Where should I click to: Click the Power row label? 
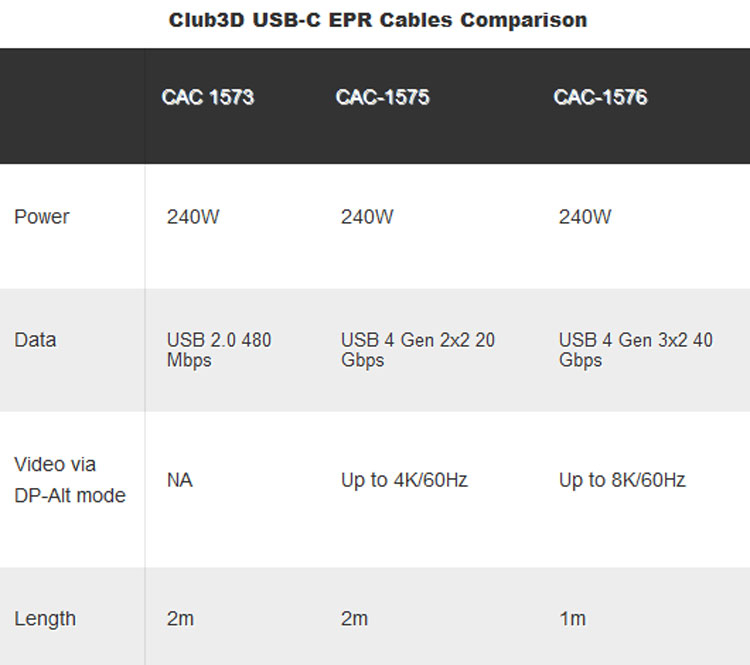coord(42,217)
